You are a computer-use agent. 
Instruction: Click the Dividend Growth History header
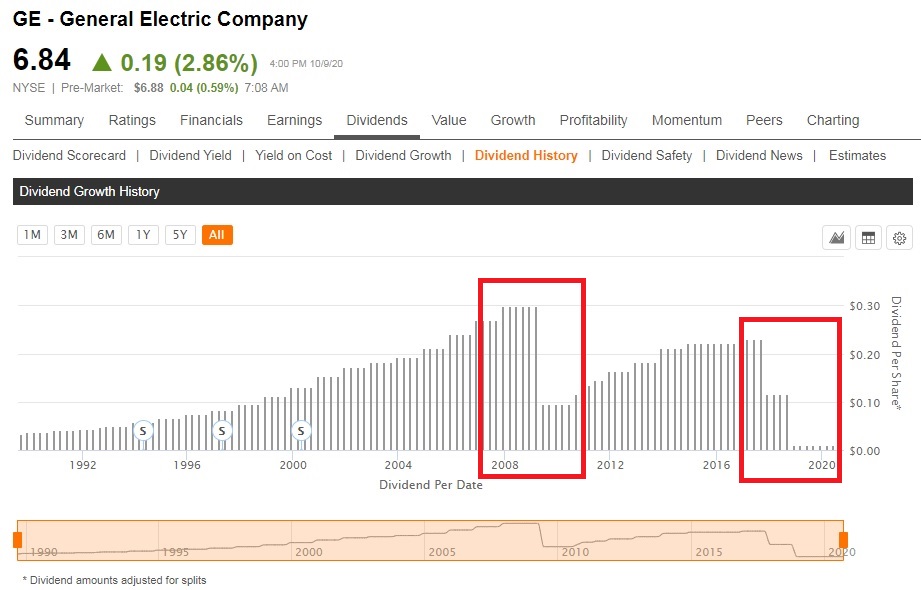(x=463, y=192)
